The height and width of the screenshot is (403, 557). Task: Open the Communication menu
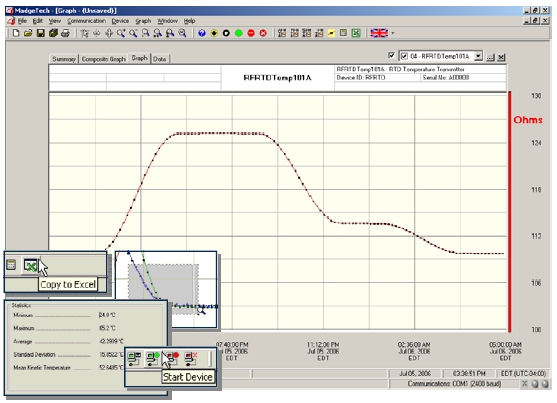86,21
